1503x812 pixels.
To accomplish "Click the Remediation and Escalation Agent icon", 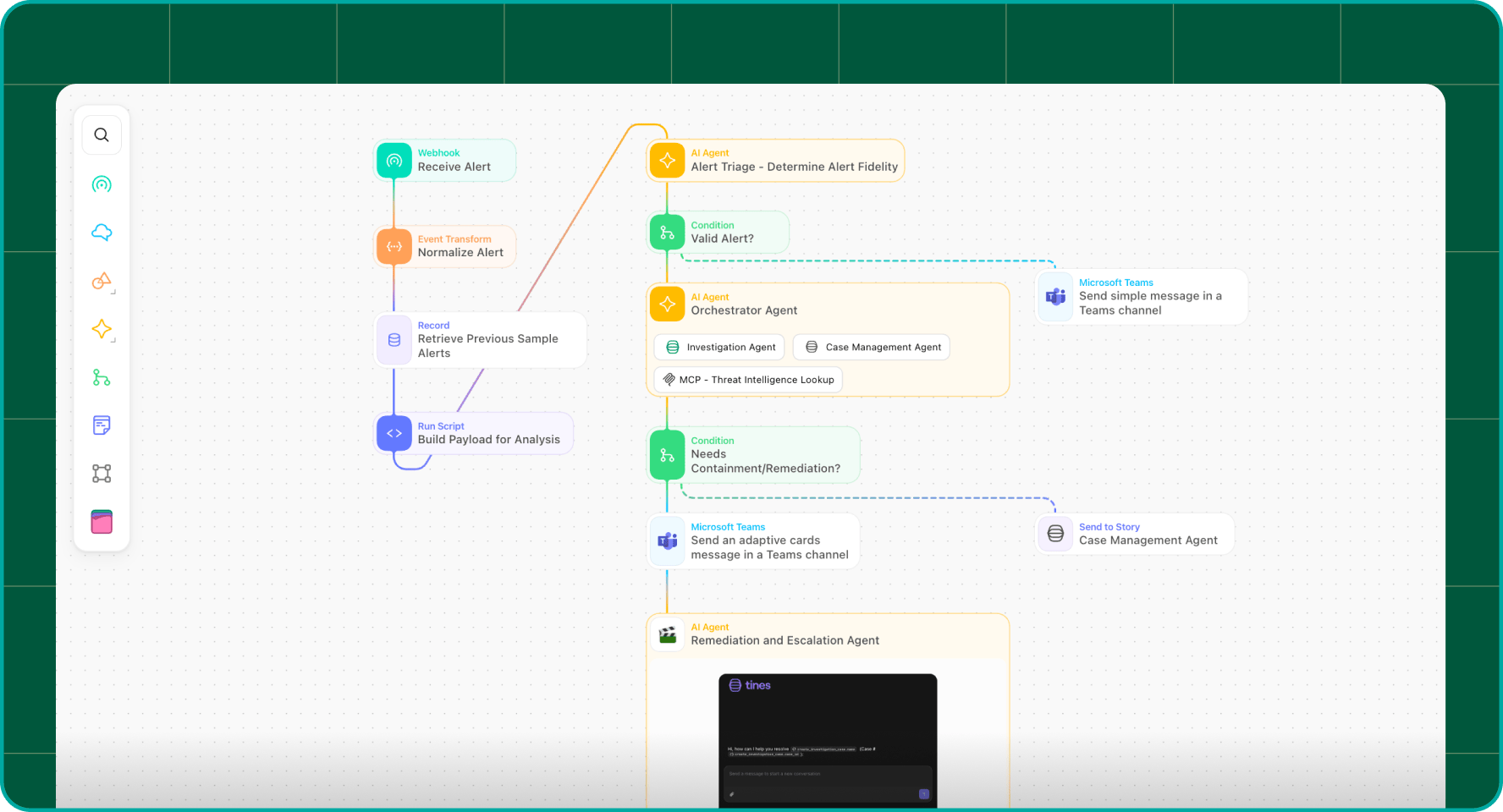I will tap(668, 634).
